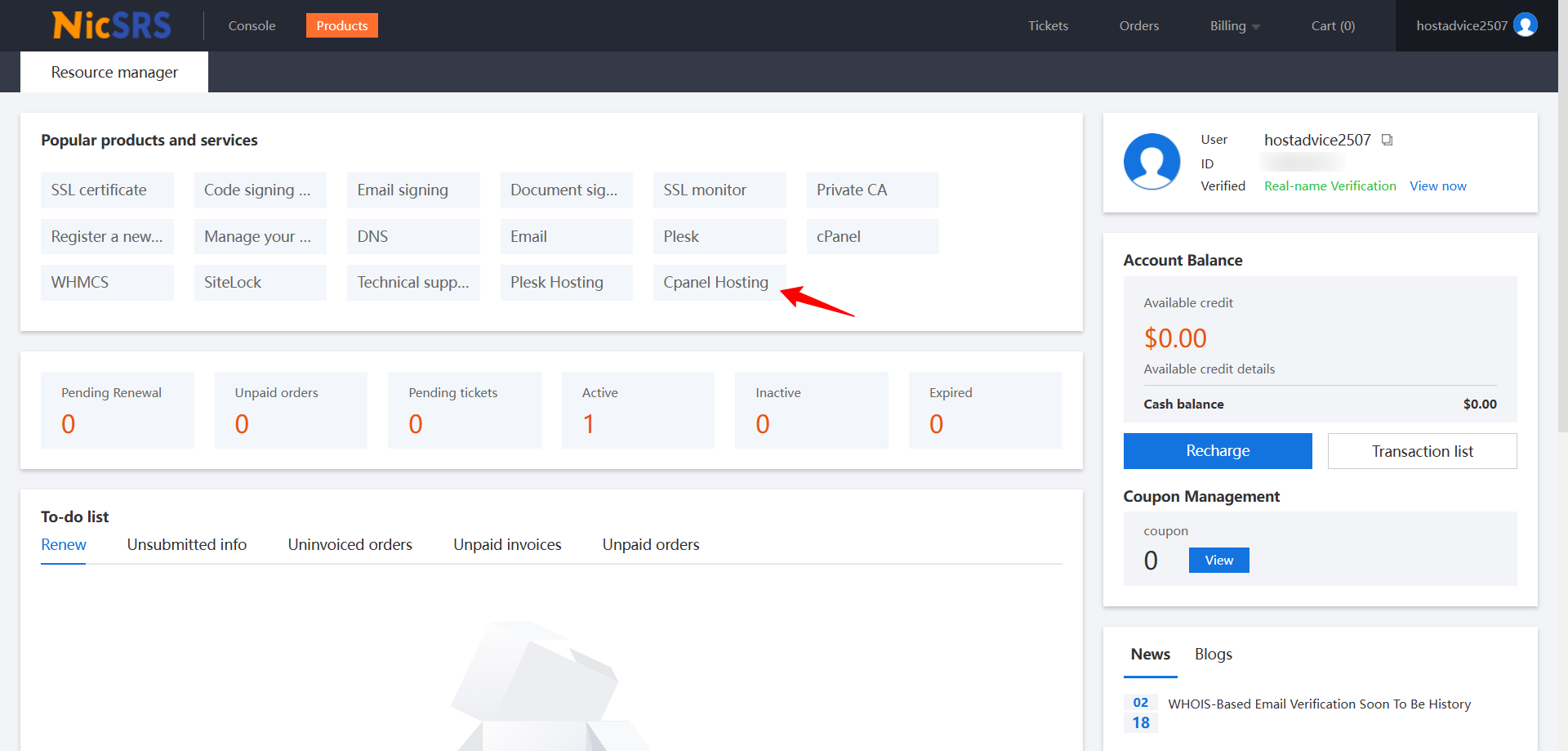Screen dimensions: 1568x751
Task: Select the cPanel tile
Action: click(x=873, y=236)
